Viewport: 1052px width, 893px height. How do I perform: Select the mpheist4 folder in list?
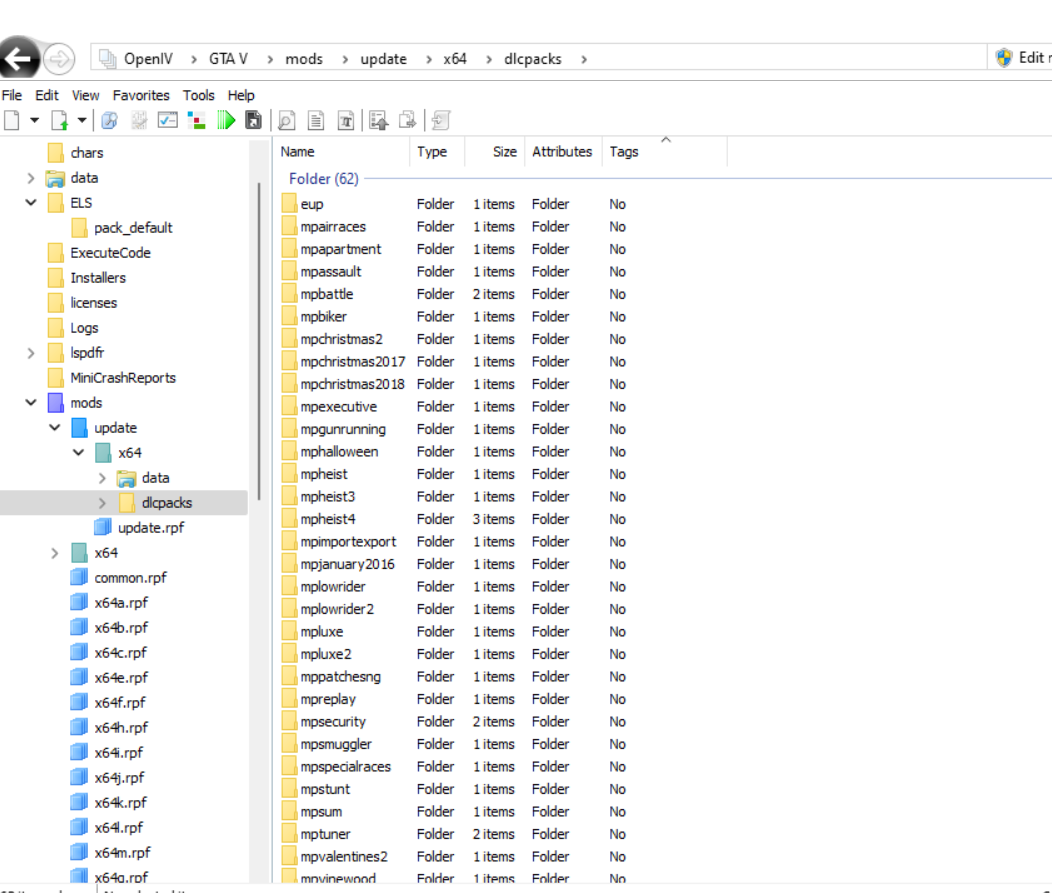[x=328, y=519]
